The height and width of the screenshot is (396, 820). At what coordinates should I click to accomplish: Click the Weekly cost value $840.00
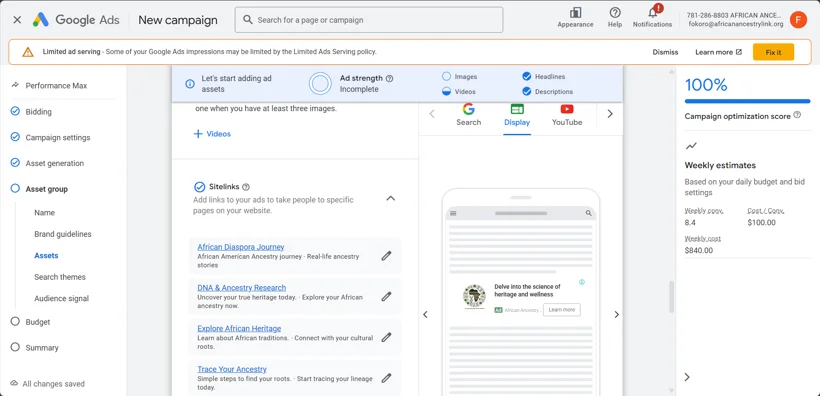tap(699, 250)
